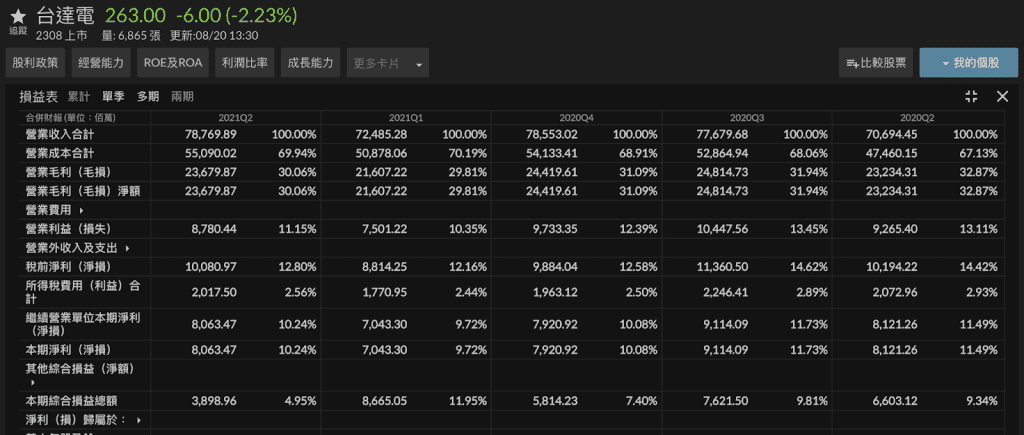The image size is (1024, 435).
Task: Expand the 營業費用 row
Action: 81,211
